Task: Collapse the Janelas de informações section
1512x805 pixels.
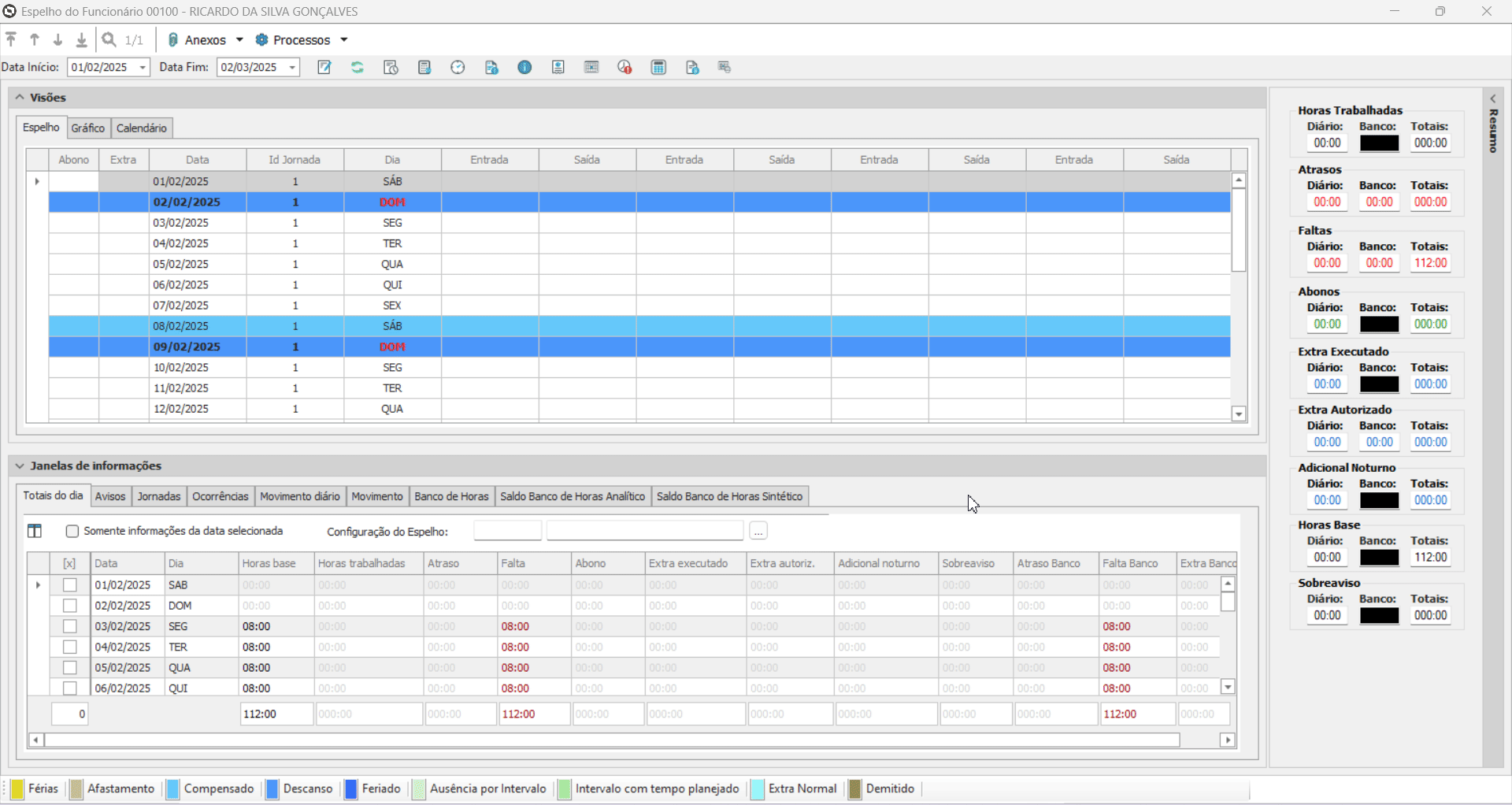Action: click(20, 466)
